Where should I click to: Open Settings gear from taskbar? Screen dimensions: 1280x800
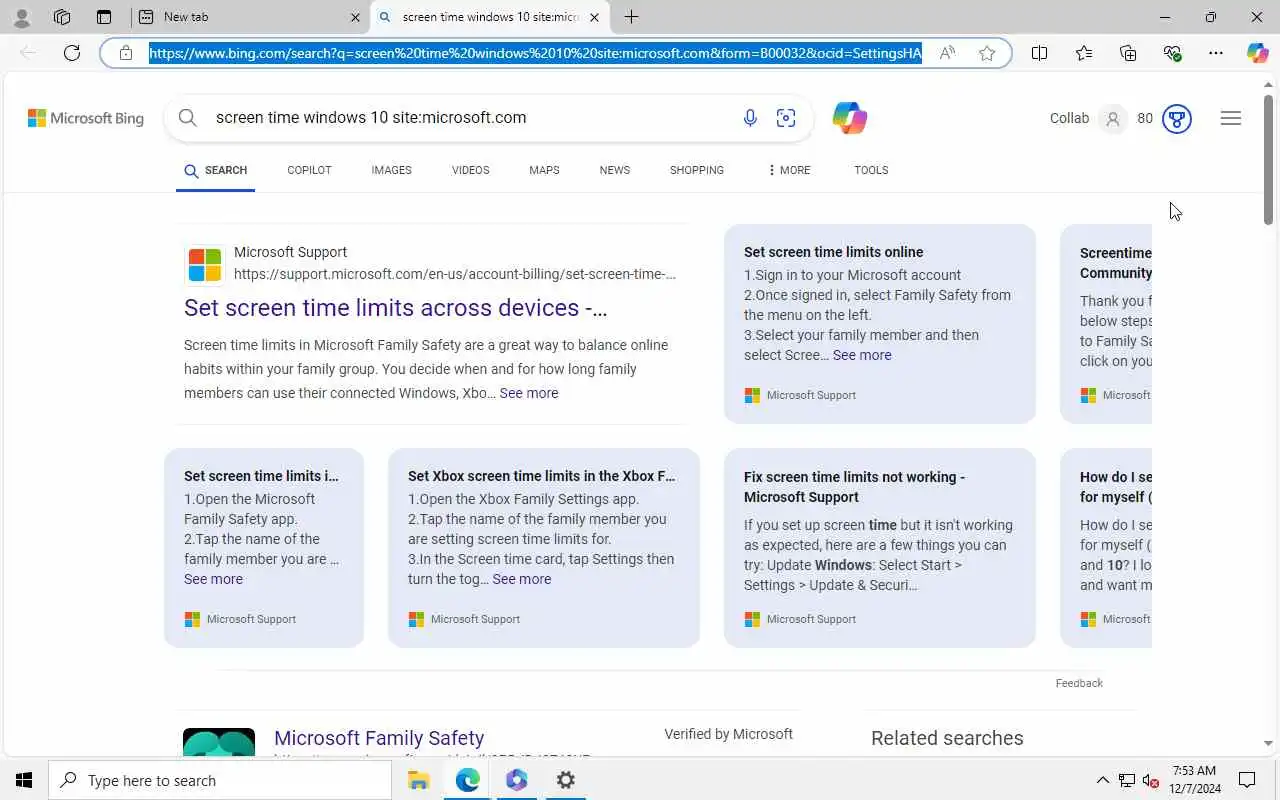pyautogui.click(x=565, y=780)
